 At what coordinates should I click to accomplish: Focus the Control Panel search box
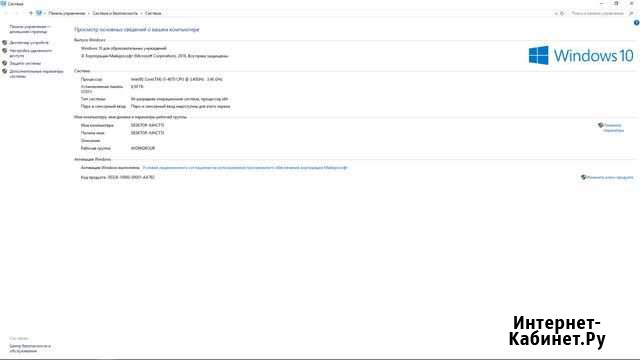tap(600, 13)
